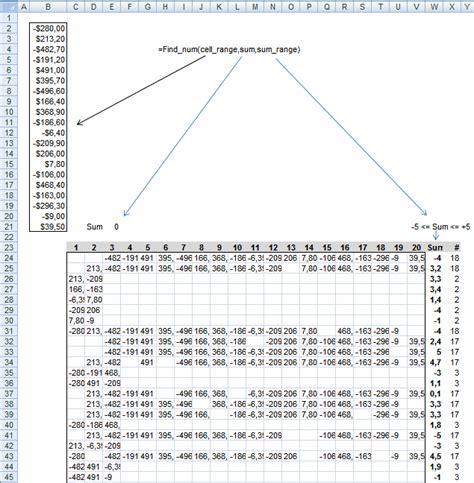
Task: Select cell with $491,00
Action: tap(48, 70)
